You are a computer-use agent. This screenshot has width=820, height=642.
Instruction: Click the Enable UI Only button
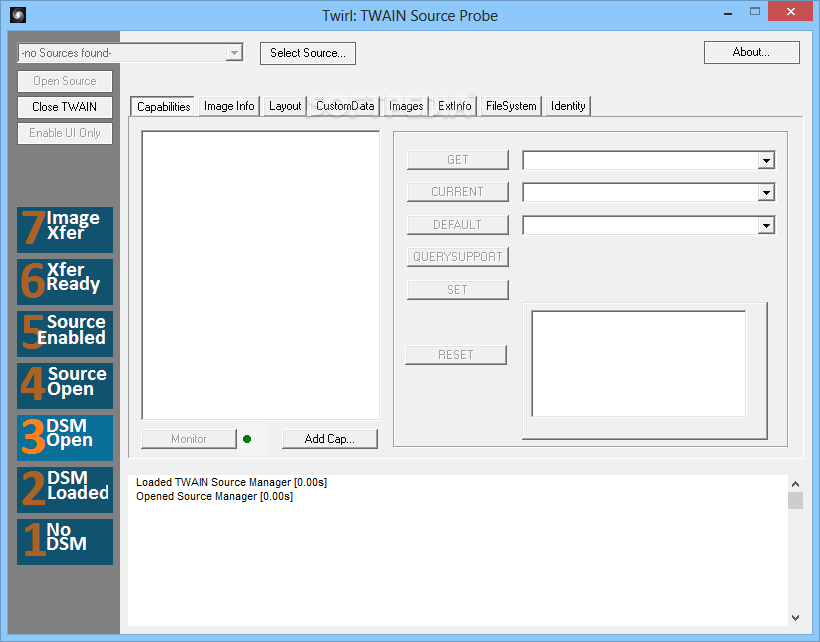[x=65, y=133]
